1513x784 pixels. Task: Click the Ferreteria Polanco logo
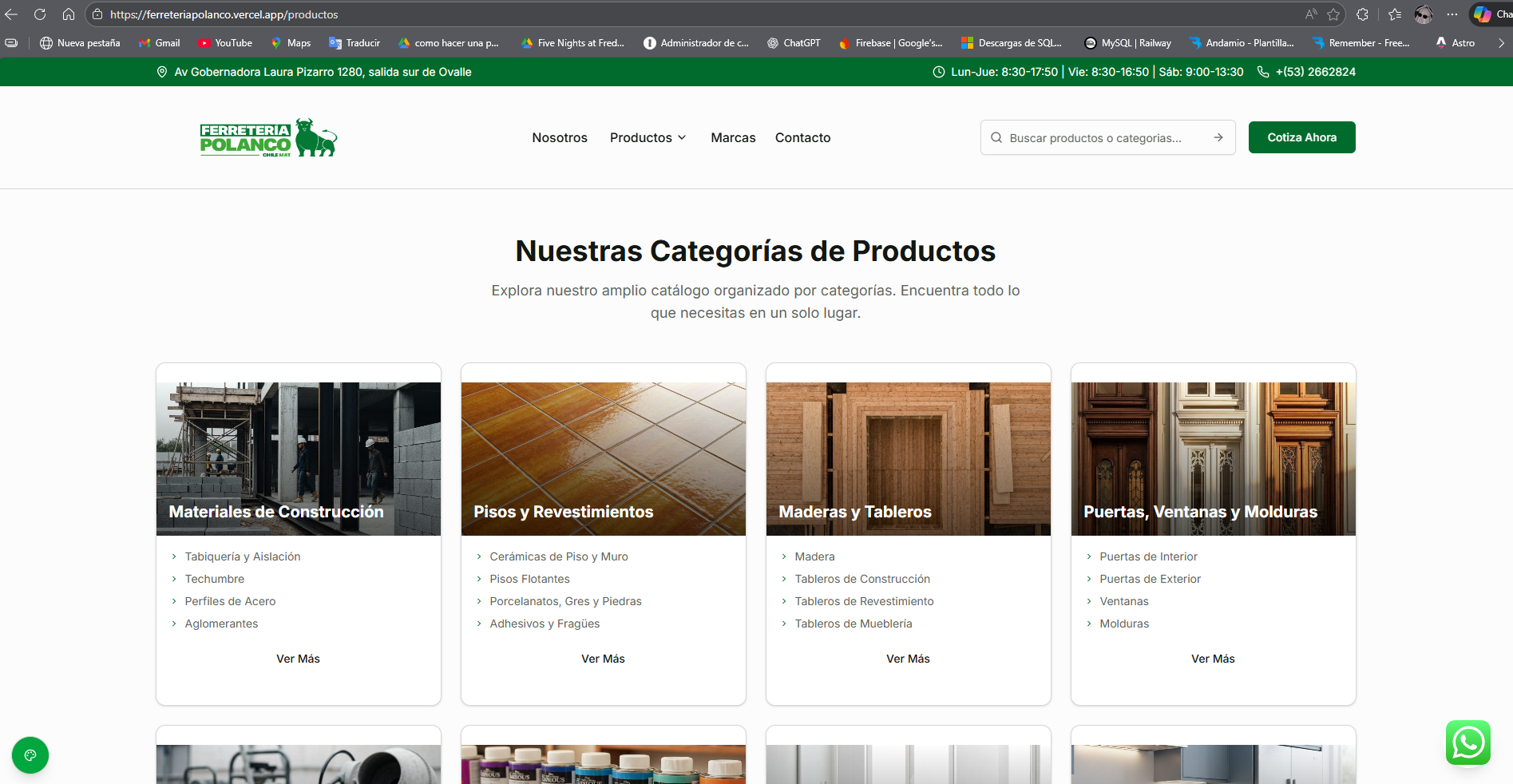pyautogui.click(x=268, y=138)
